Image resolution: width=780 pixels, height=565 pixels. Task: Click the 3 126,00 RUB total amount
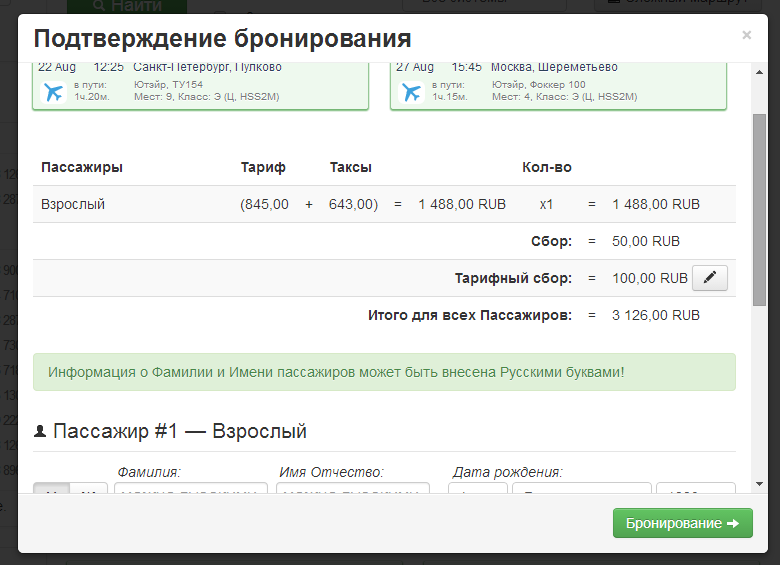click(656, 315)
